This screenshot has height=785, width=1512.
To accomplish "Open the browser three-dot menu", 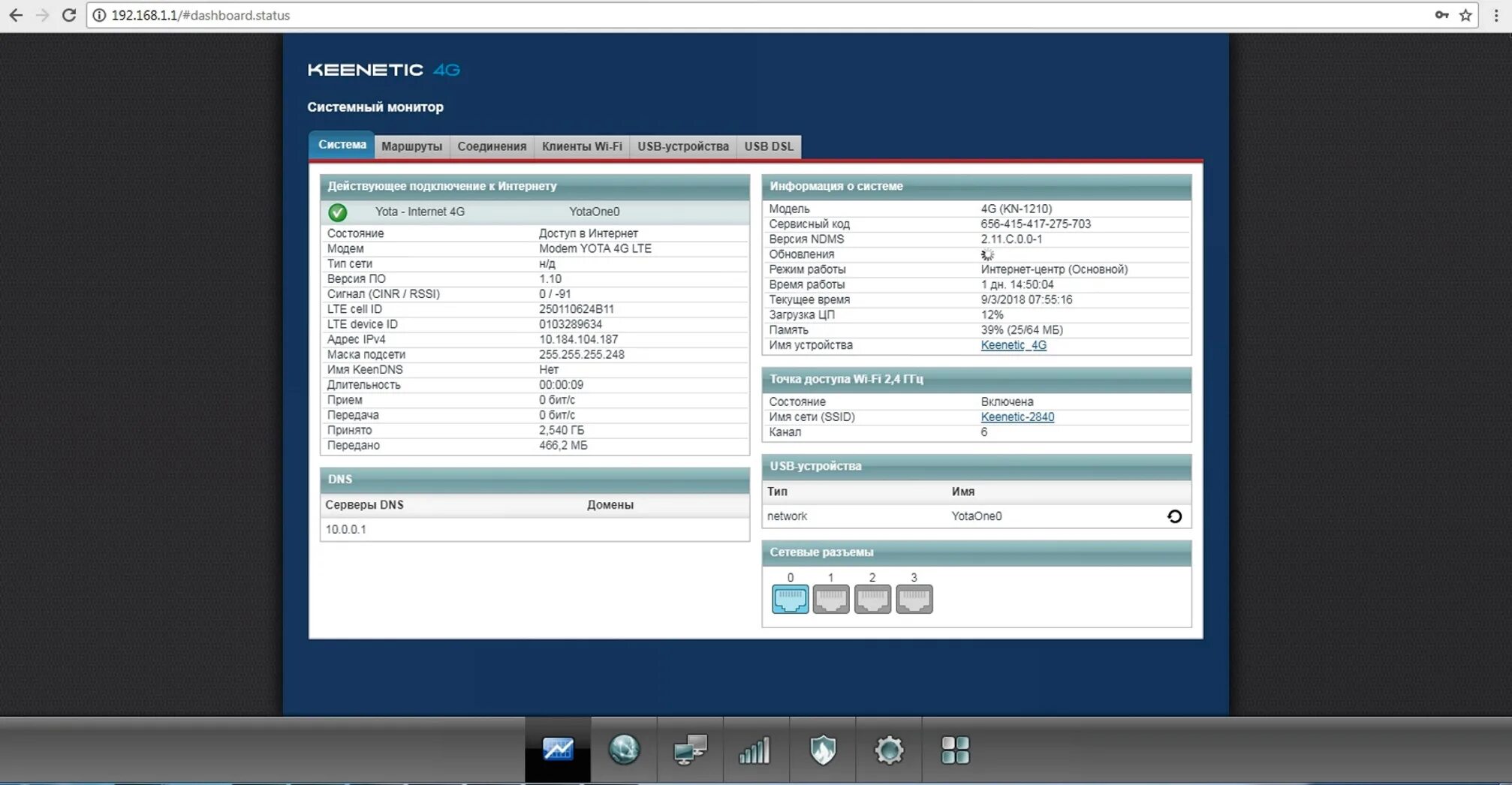I will pos(1496,15).
